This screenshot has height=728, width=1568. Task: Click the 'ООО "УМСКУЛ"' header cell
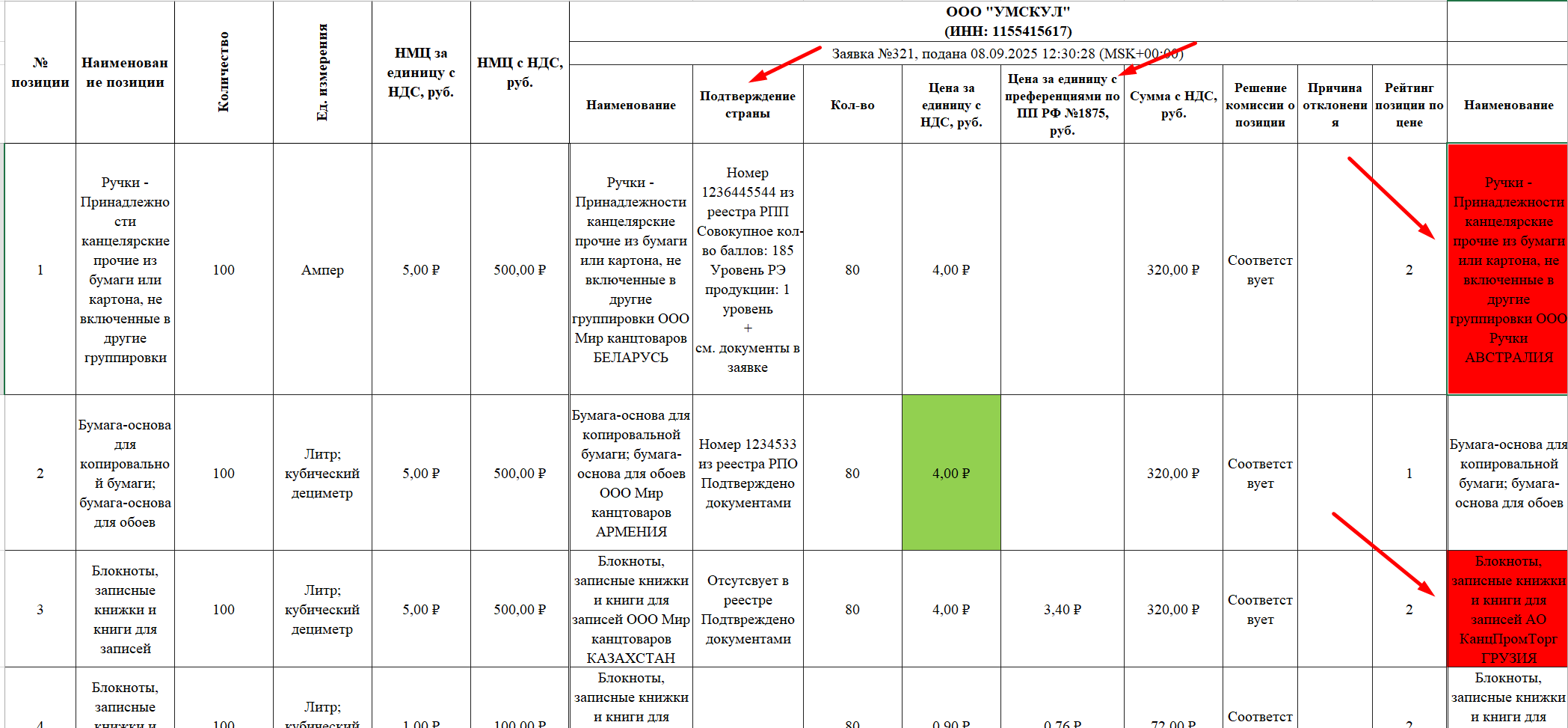click(1008, 21)
